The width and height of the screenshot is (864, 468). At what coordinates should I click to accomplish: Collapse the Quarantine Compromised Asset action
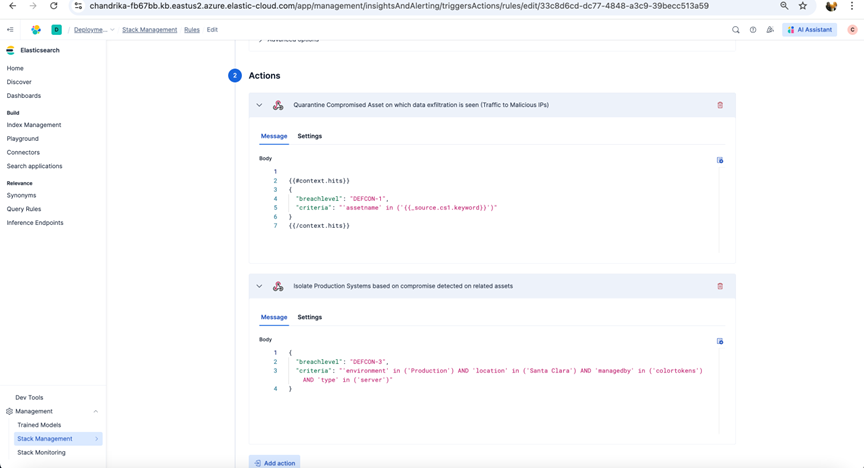click(259, 105)
